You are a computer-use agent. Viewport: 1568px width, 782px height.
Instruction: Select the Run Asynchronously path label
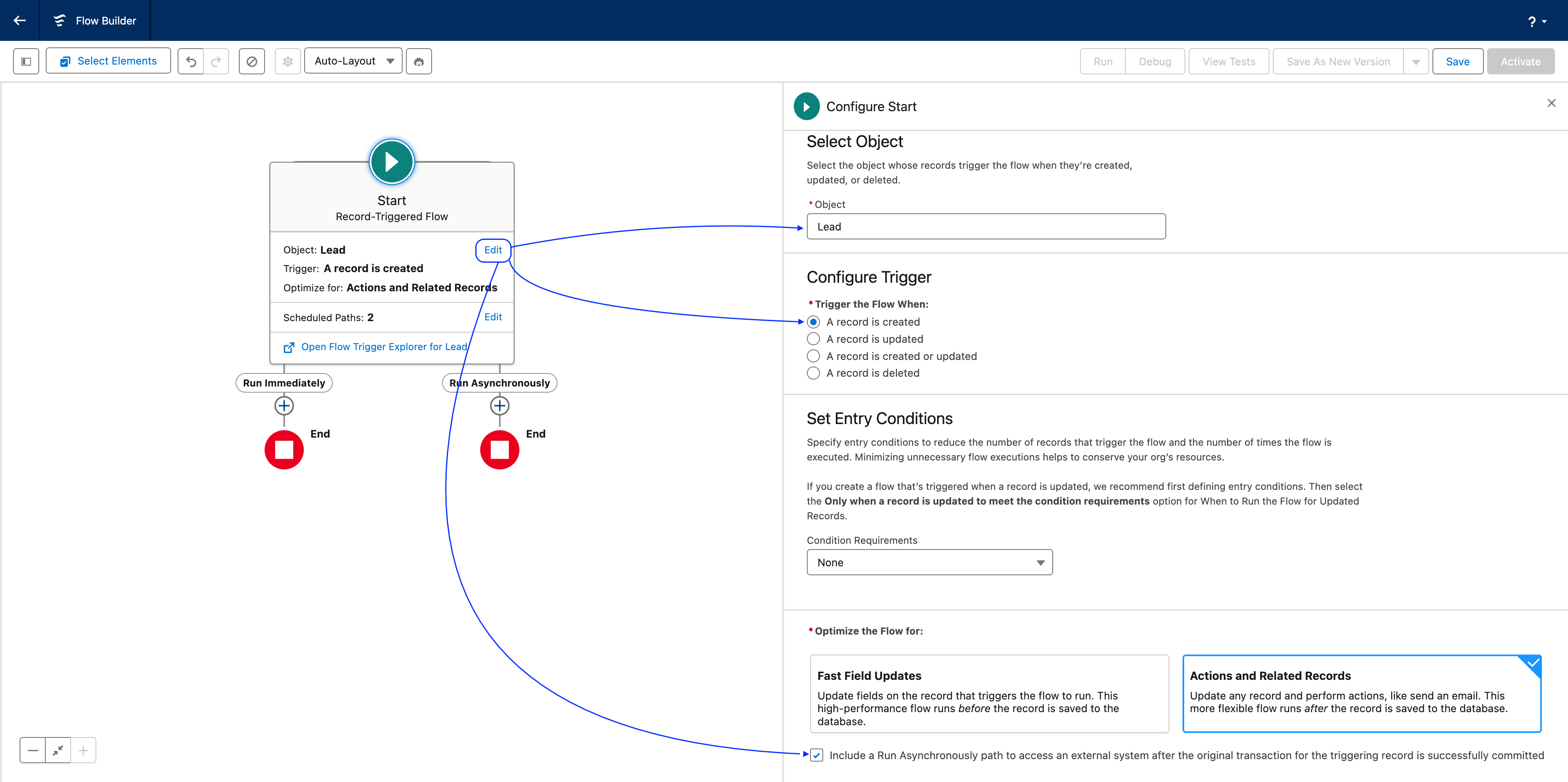tap(499, 383)
